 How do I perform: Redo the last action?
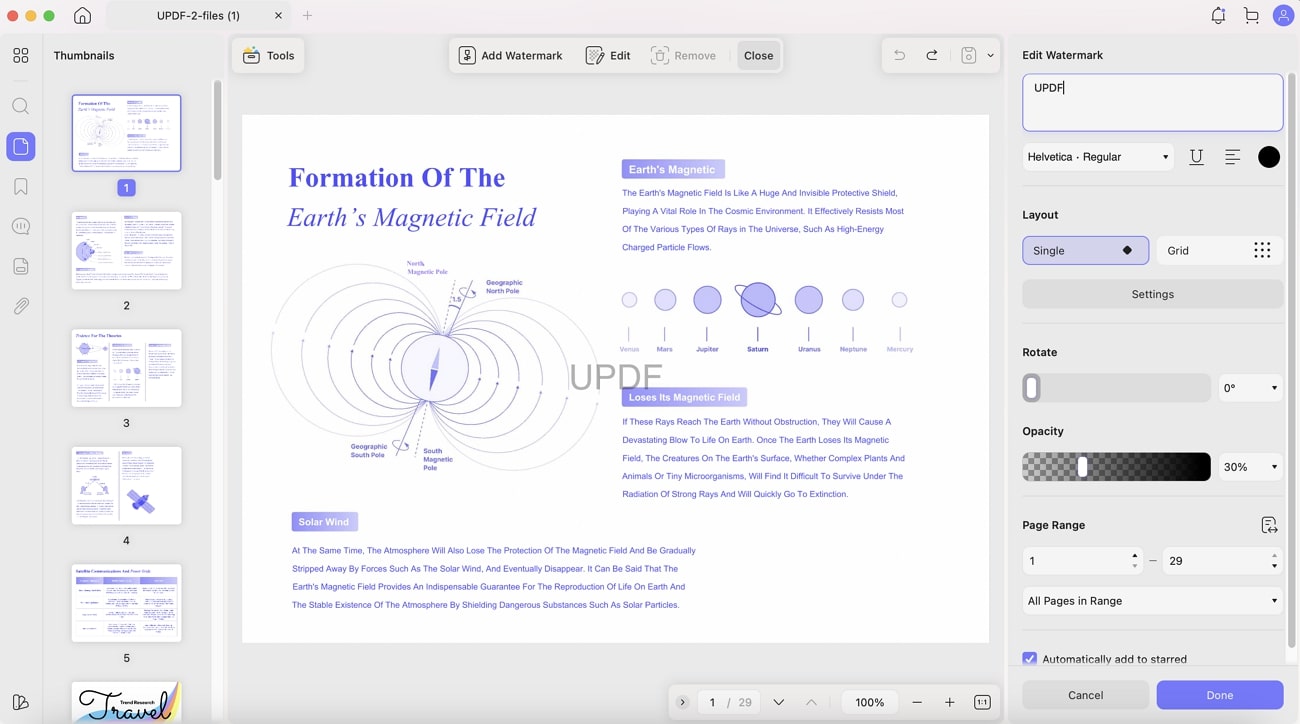[x=932, y=55]
